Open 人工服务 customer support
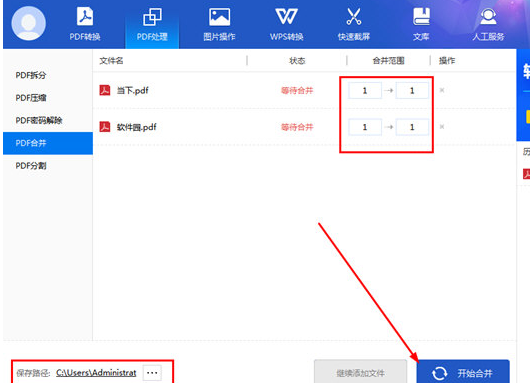The width and height of the screenshot is (530, 383). pos(488,24)
